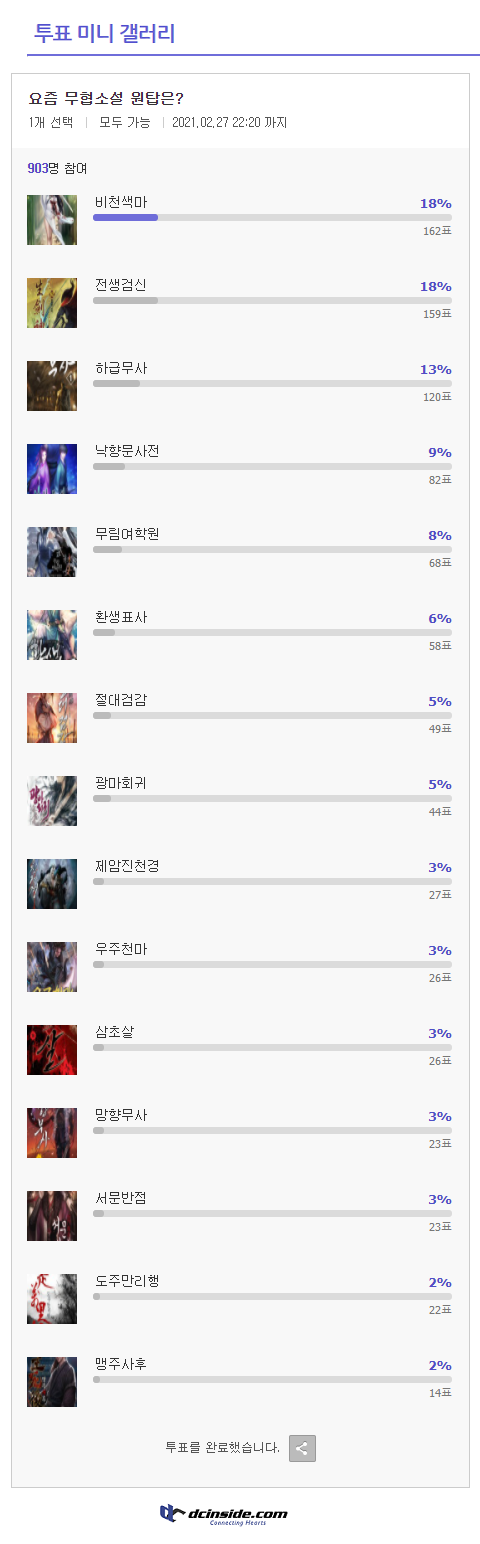Click the 광마회귀 cover thumbnail
The height and width of the screenshot is (1544, 480).
click(52, 801)
